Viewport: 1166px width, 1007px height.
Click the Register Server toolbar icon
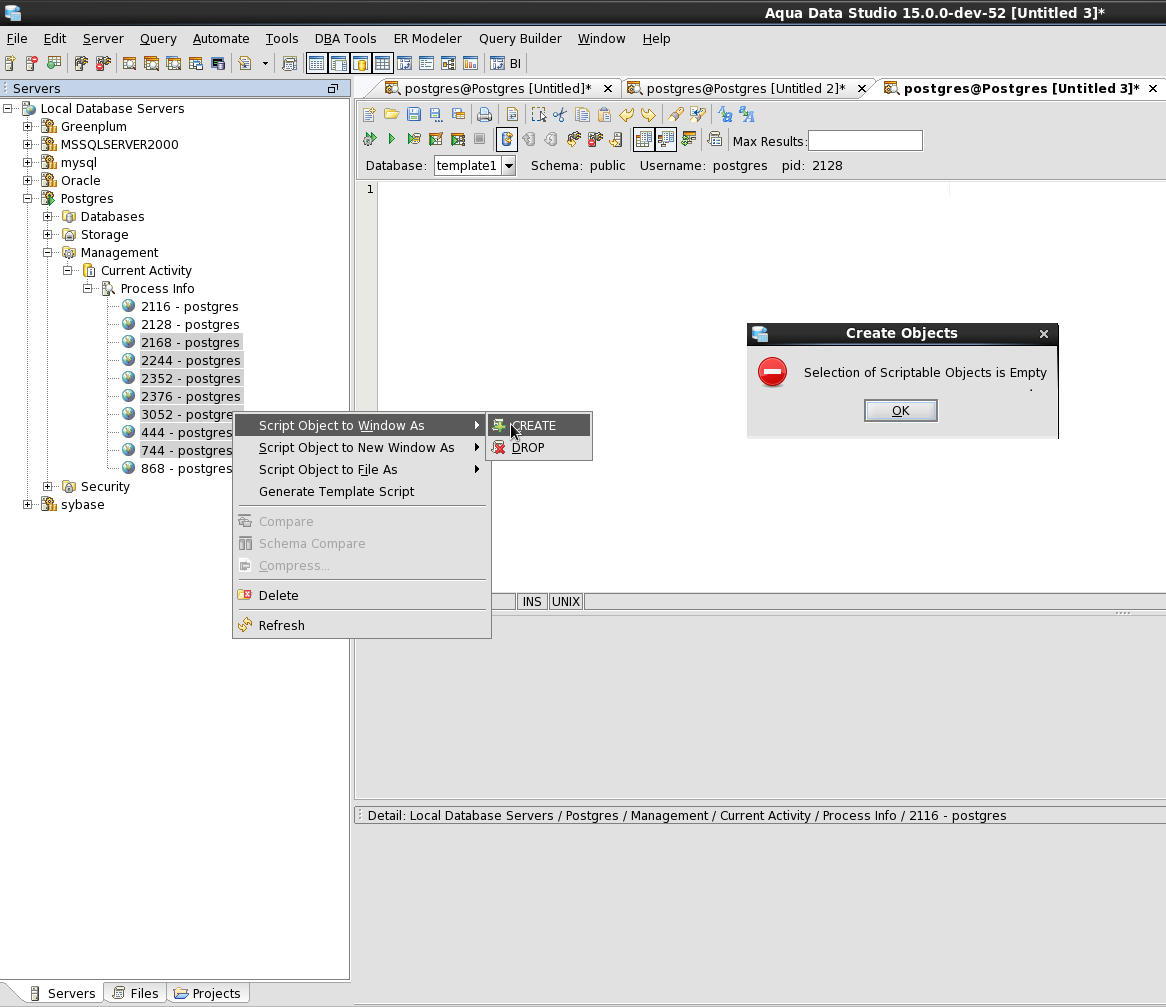[10, 63]
